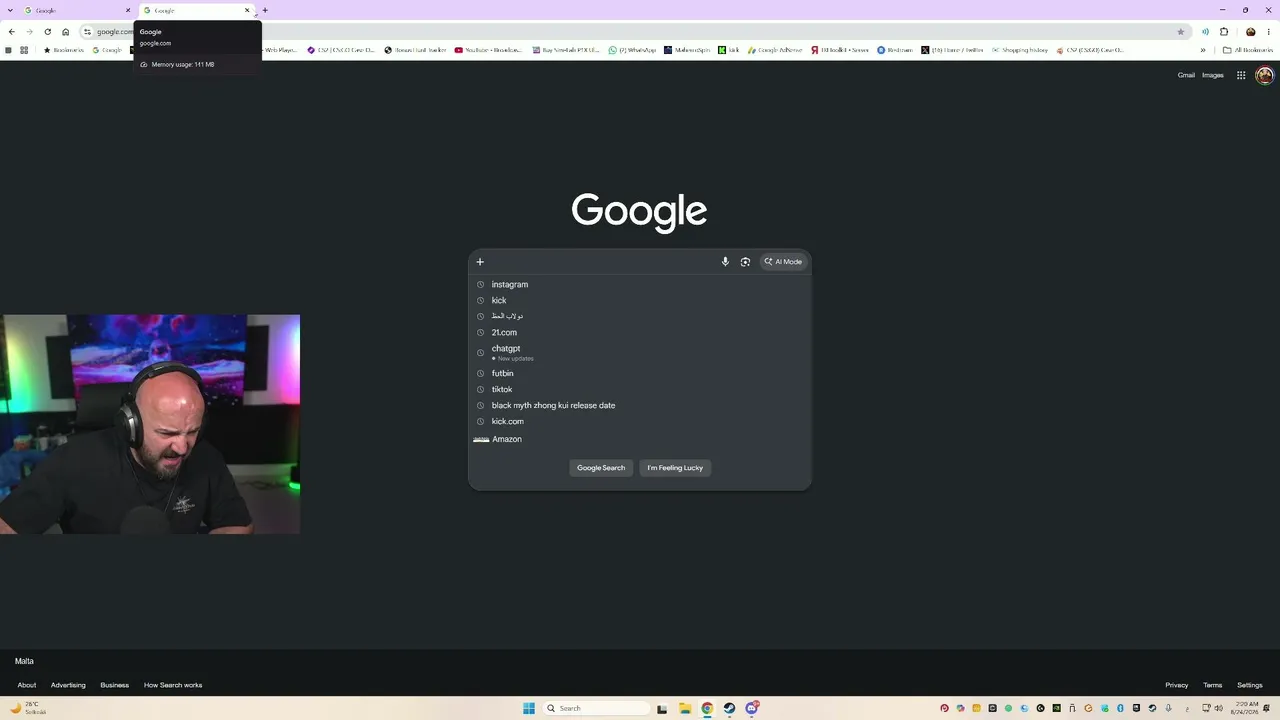Open the Windows Start menu

point(529,708)
